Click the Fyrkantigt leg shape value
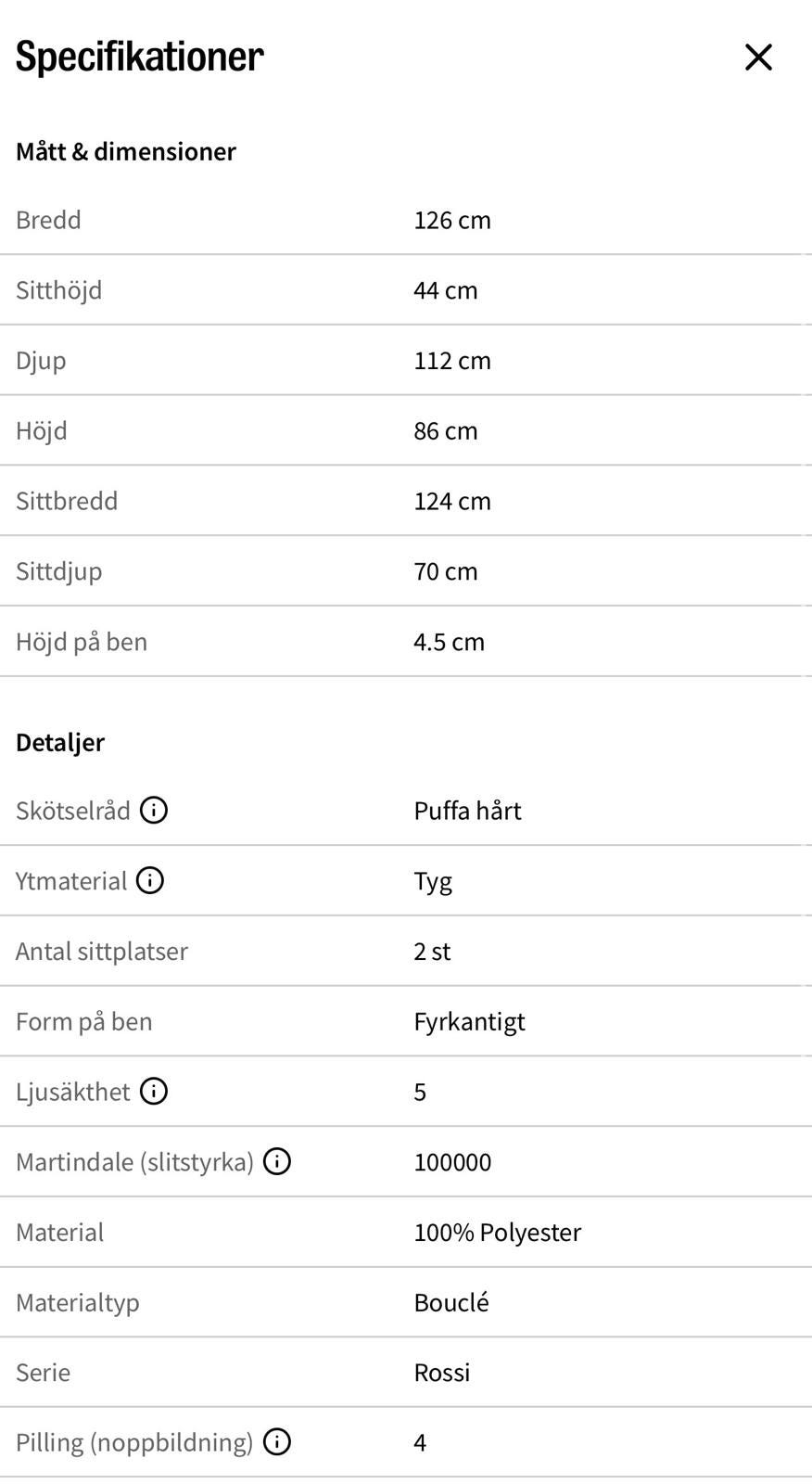This screenshot has height=1484, width=812. [x=469, y=1022]
